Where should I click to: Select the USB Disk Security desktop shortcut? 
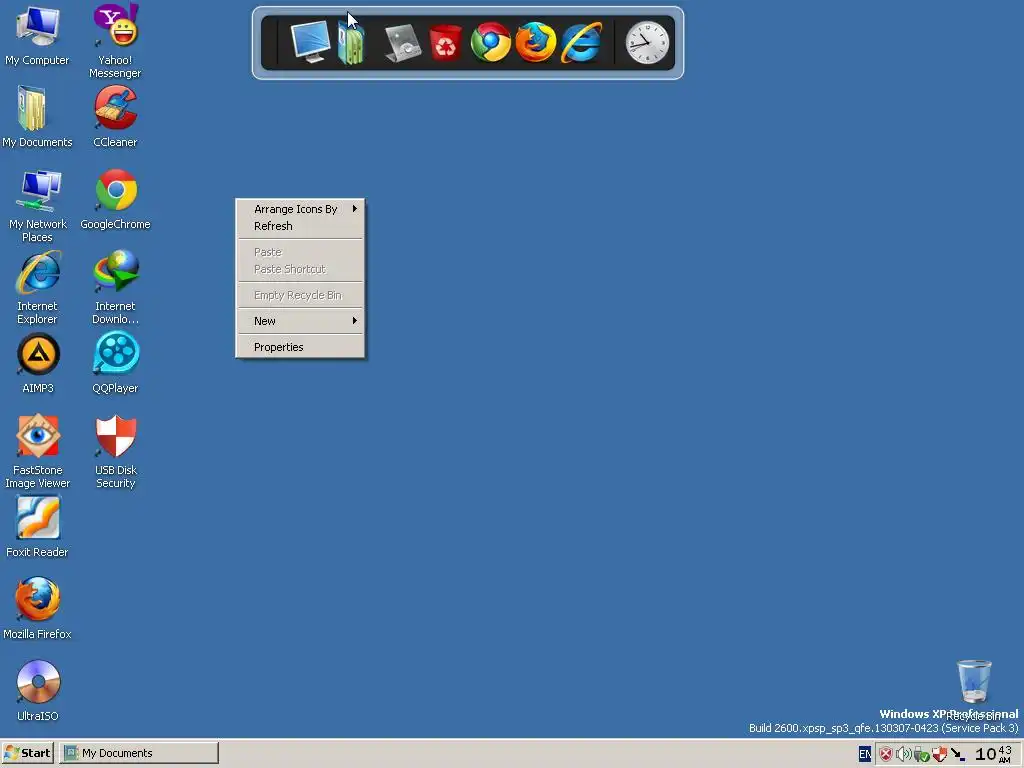115,451
